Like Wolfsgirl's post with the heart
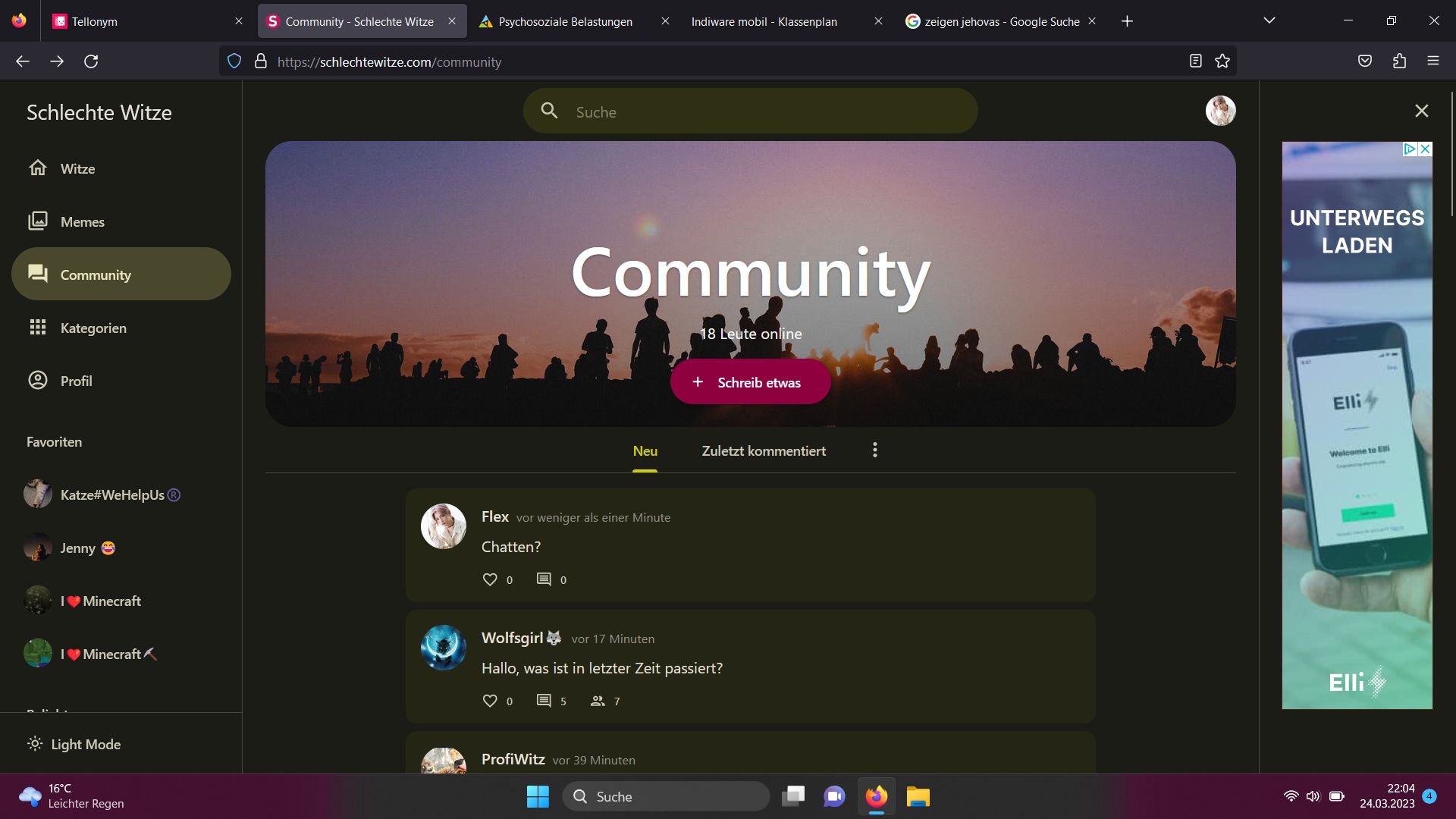Image resolution: width=1456 pixels, height=819 pixels. [x=490, y=701]
